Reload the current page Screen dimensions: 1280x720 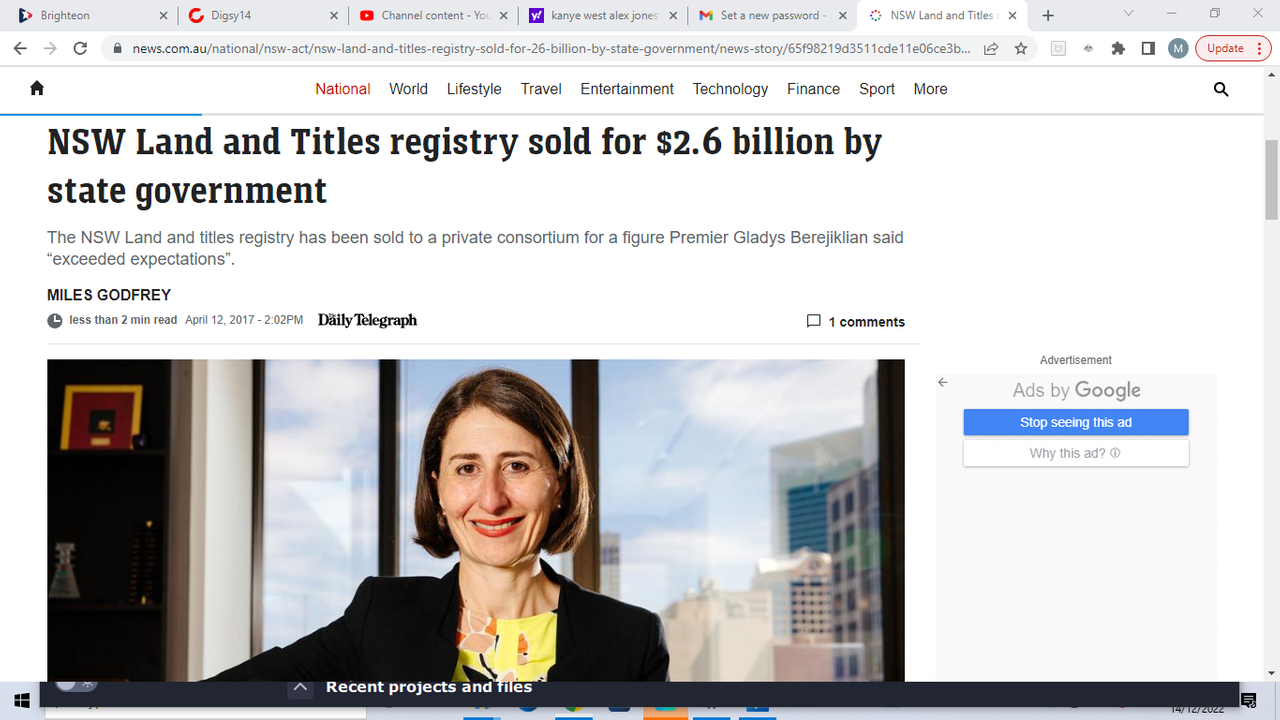point(80,48)
